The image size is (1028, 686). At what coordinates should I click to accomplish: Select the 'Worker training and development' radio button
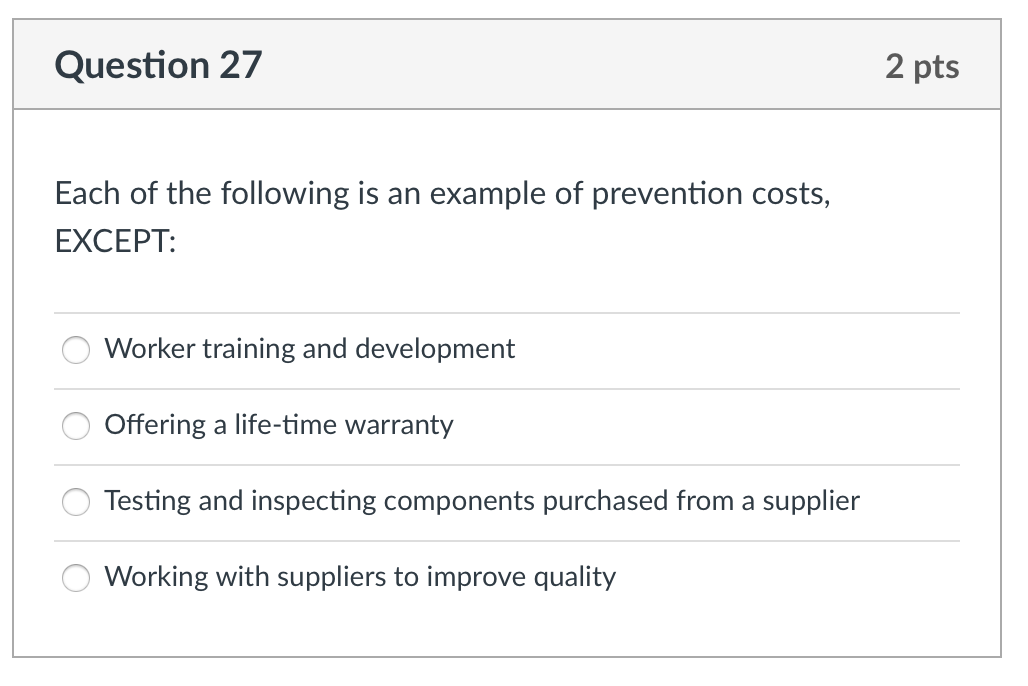click(x=76, y=350)
